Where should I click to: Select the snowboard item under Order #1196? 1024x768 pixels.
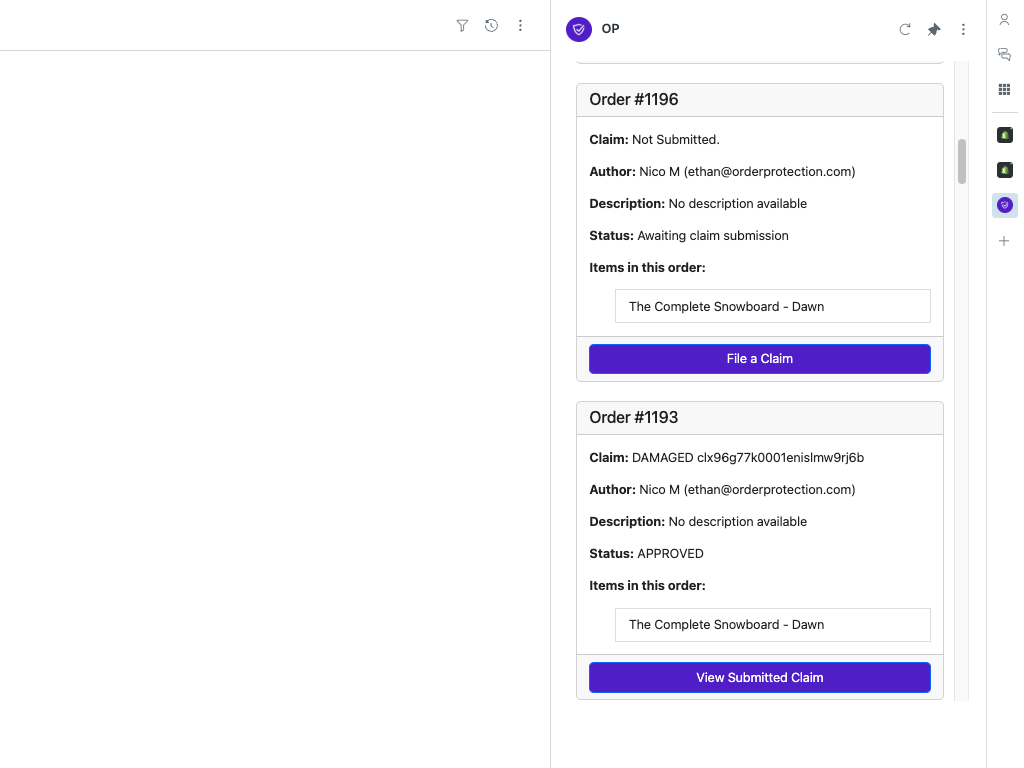772,307
